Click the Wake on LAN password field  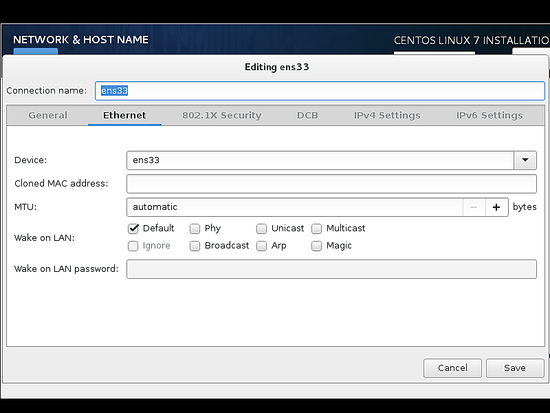(331, 269)
